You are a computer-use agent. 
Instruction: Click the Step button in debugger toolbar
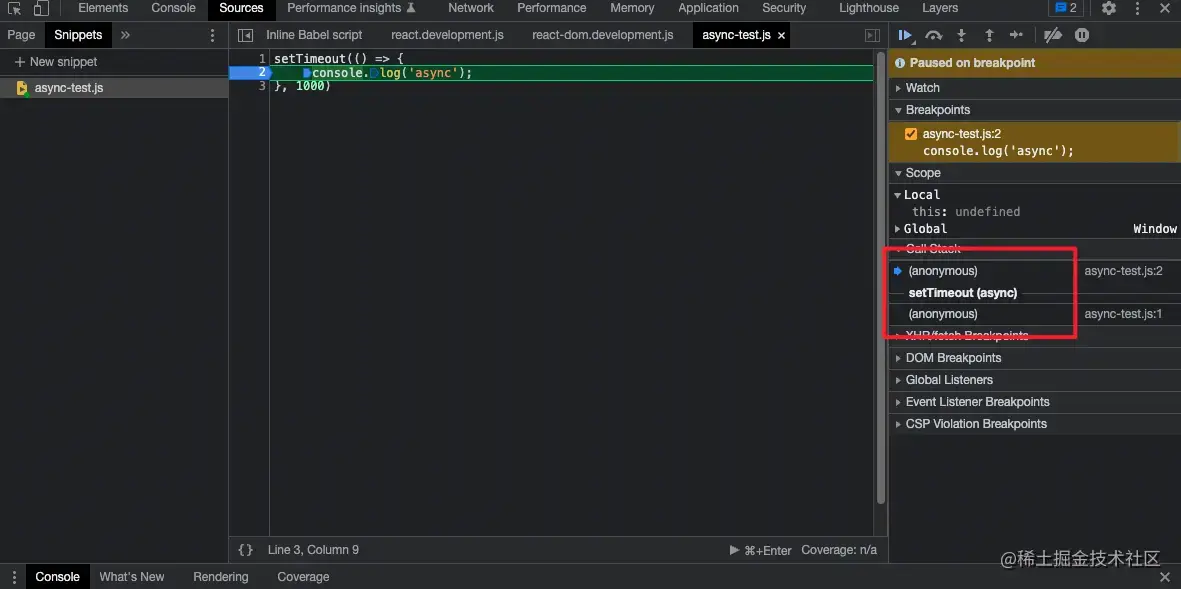(x=1016, y=35)
